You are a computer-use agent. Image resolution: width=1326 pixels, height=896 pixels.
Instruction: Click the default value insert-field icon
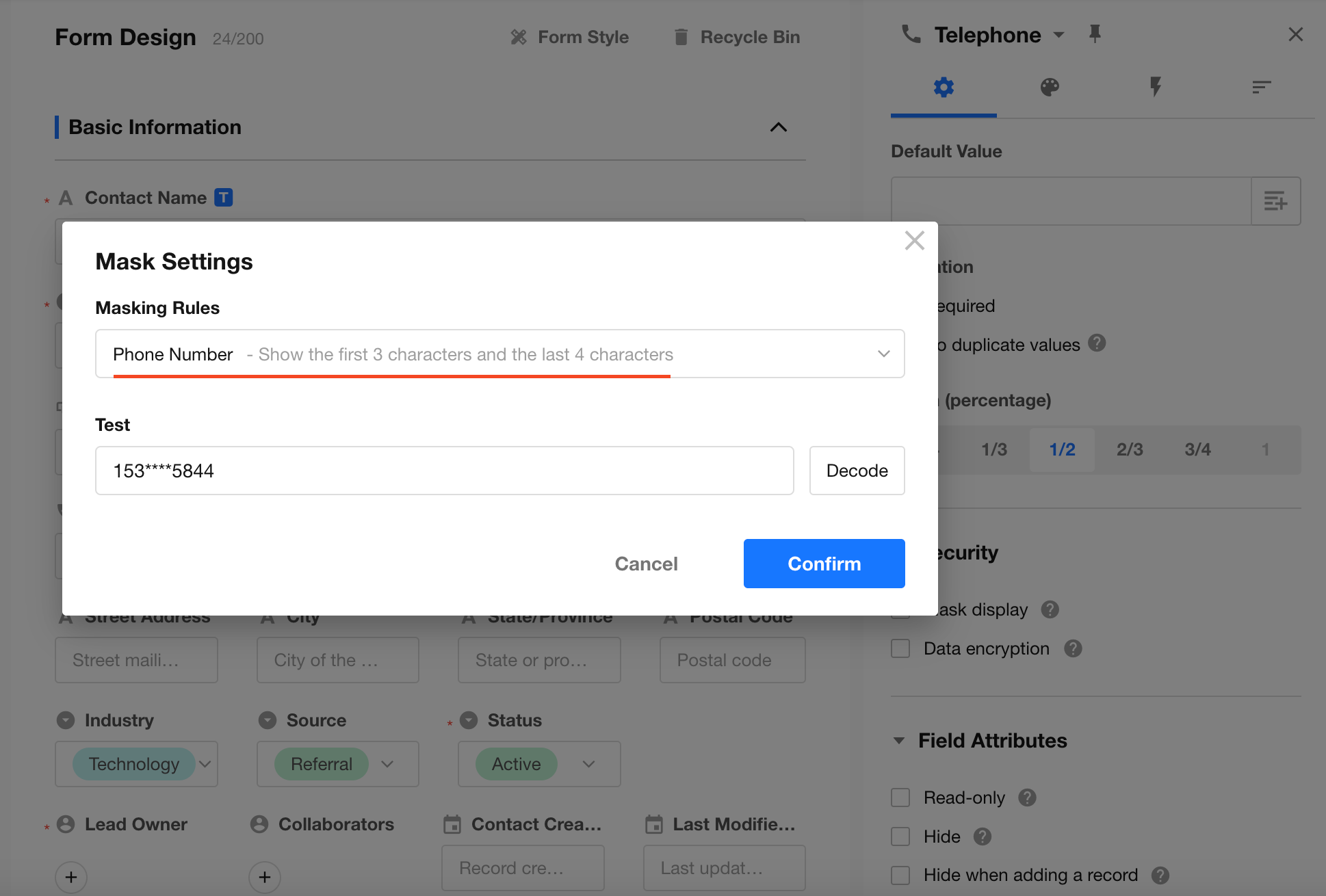click(x=1275, y=201)
